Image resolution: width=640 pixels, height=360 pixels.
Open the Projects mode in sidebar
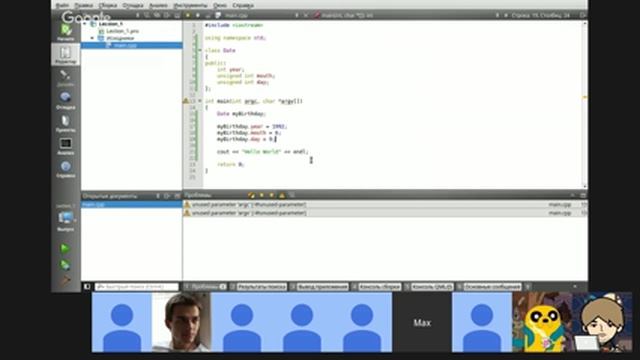click(x=65, y=123)
